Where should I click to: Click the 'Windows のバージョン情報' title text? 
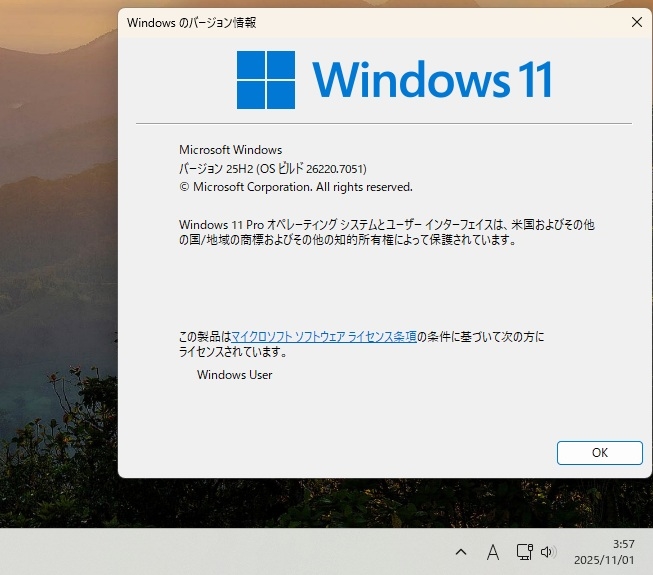tap(192, 22)
